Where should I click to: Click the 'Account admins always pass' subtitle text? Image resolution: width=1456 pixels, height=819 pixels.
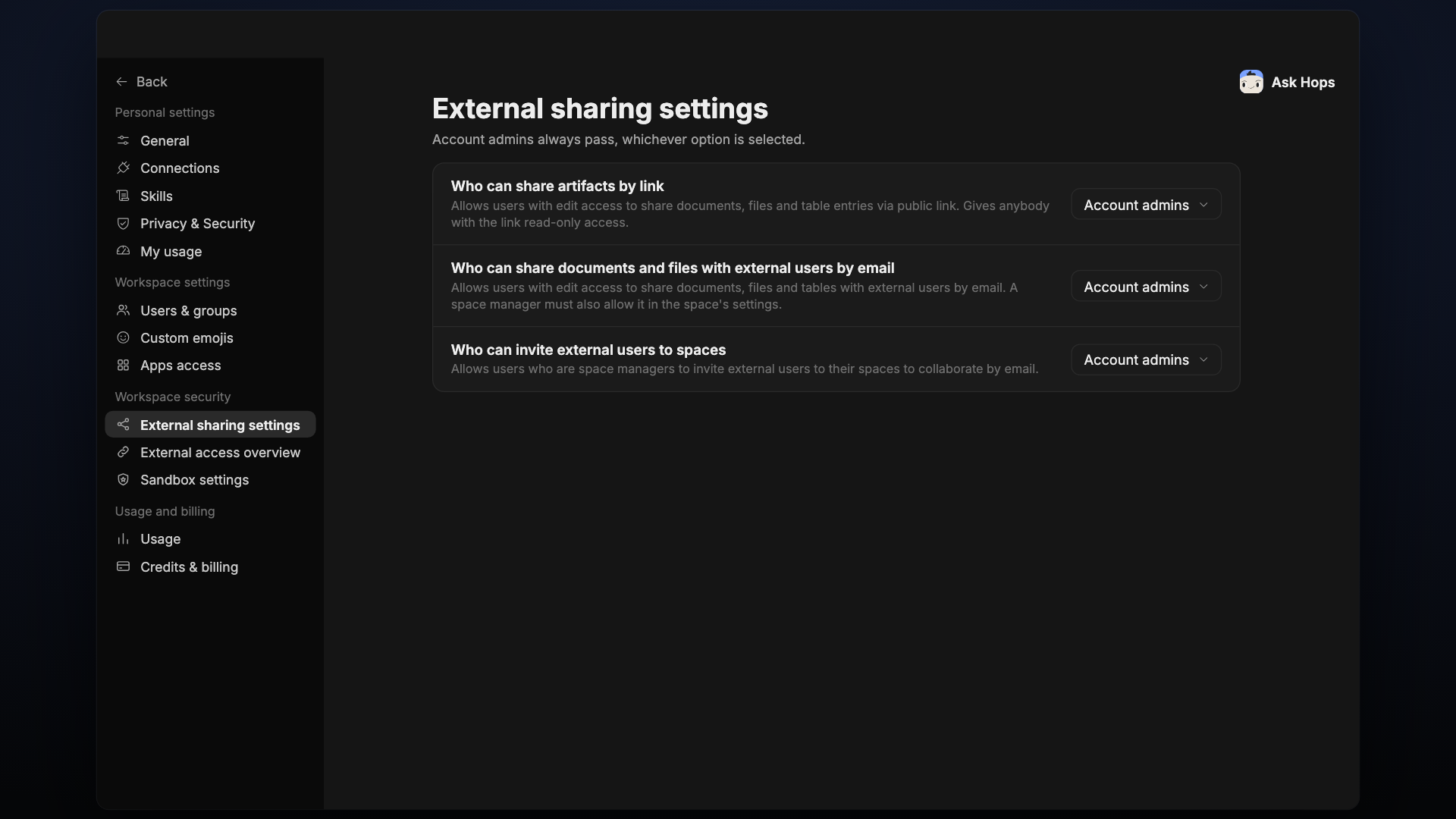click(x=618, y=140)
